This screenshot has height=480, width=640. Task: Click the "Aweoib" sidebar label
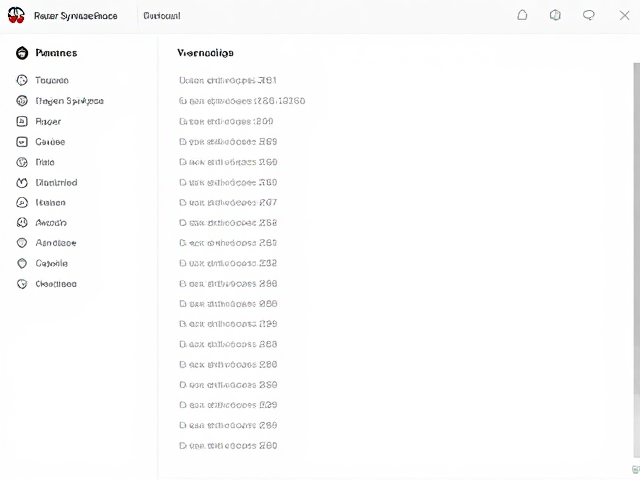click(51, 222)
